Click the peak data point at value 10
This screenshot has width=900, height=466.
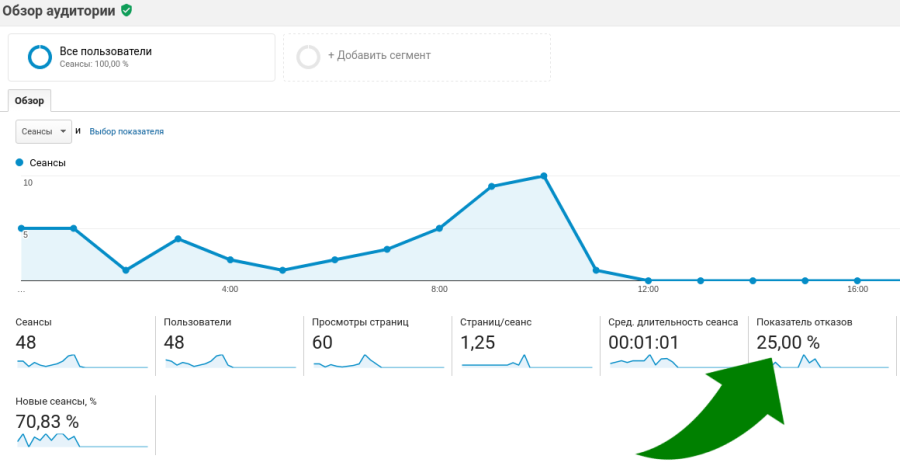[x=544, y=176]
